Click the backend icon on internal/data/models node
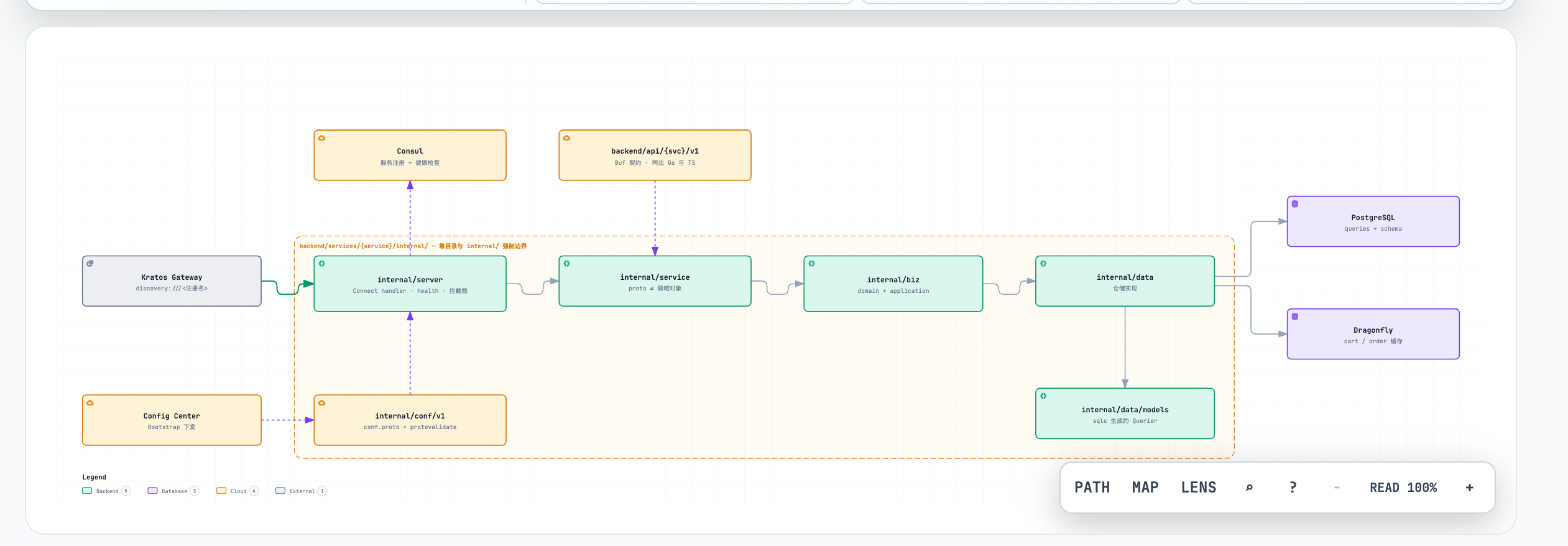 (1043, 396)
